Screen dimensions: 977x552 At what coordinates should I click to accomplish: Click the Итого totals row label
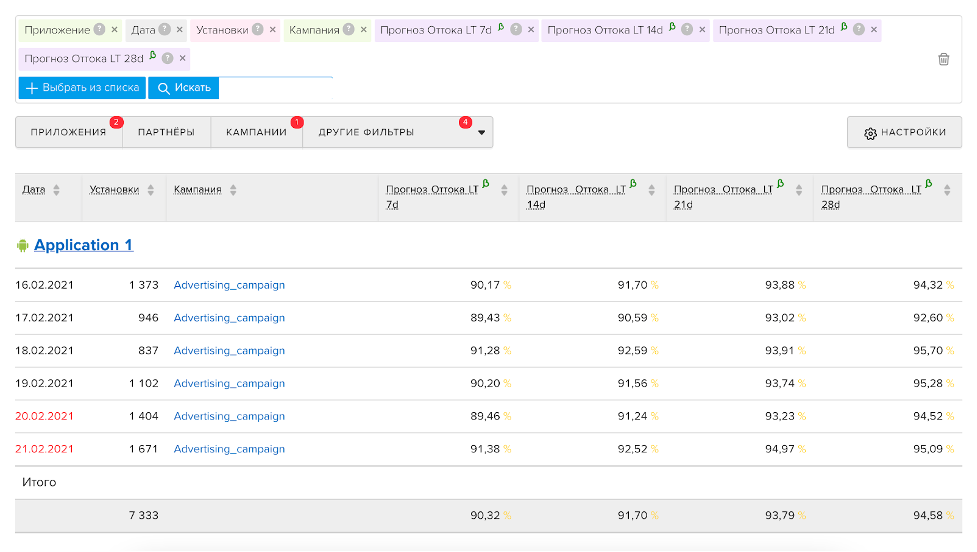(x=39, y=482)
